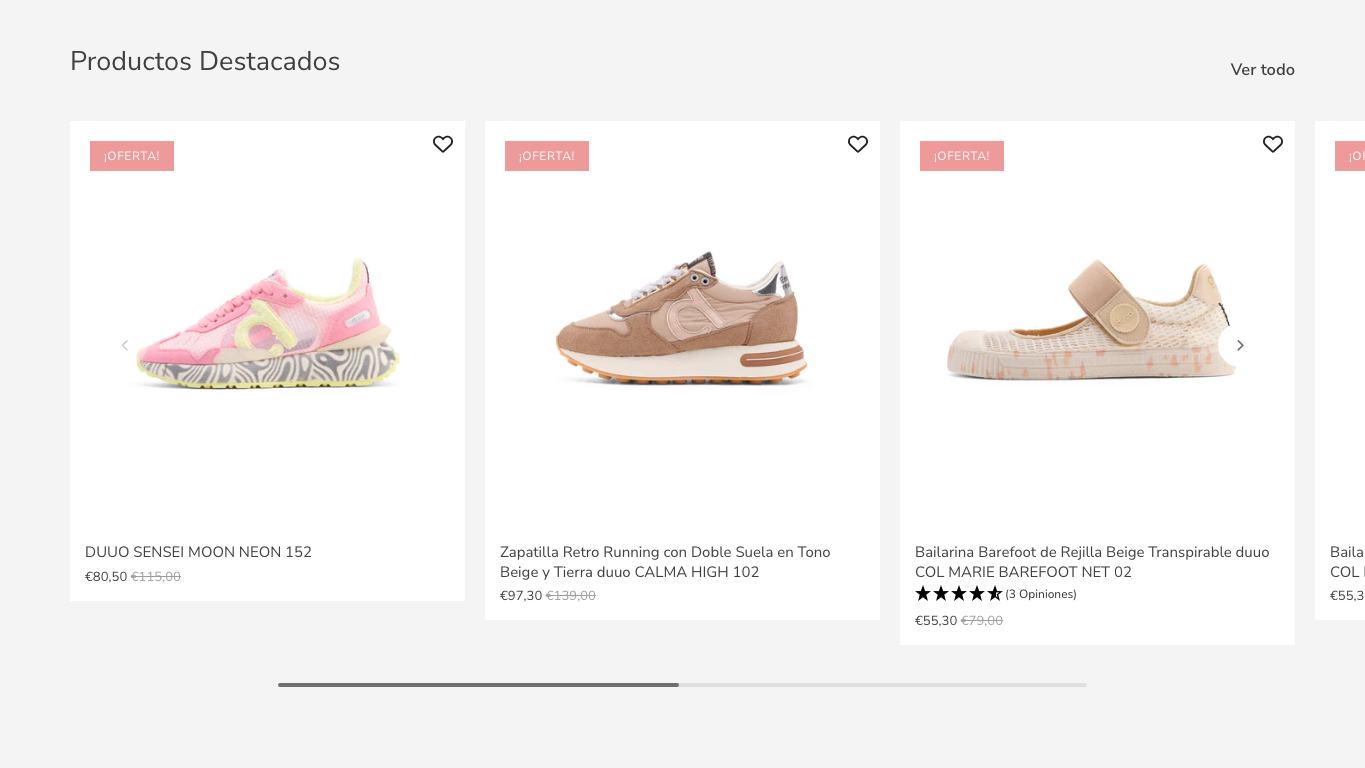Screen dimensions: 1365x768
Task: Click the star rating of the Bailarina Barefoot
Action: tap(958, 594)
